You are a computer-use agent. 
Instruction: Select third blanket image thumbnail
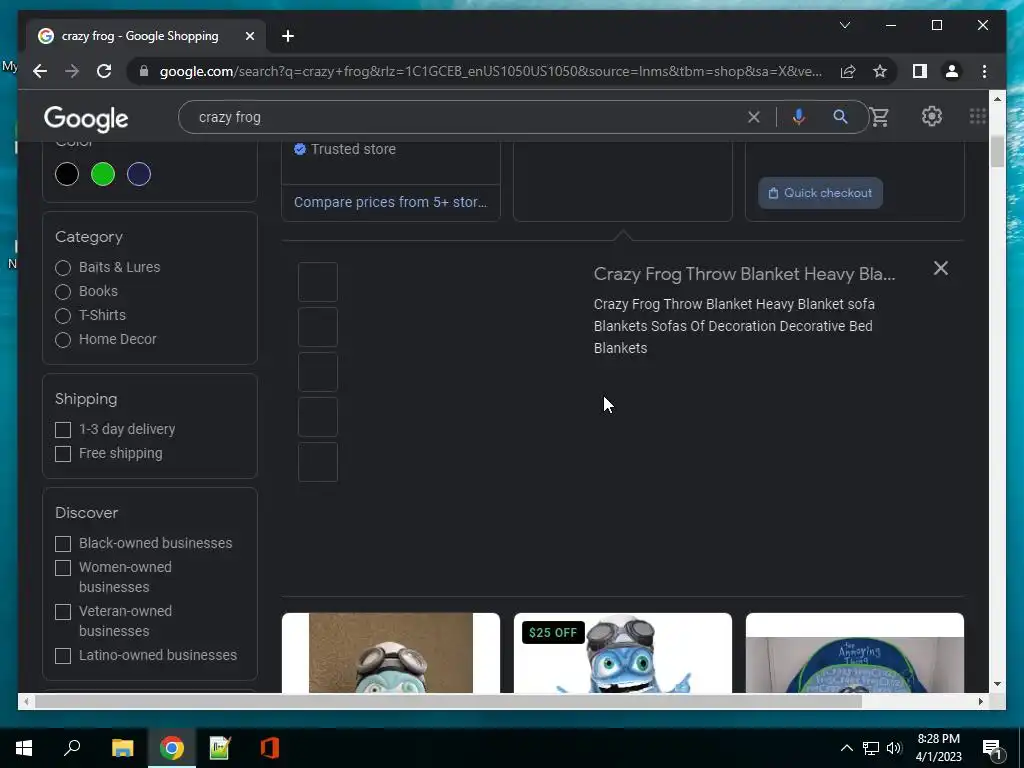point(318,372)
